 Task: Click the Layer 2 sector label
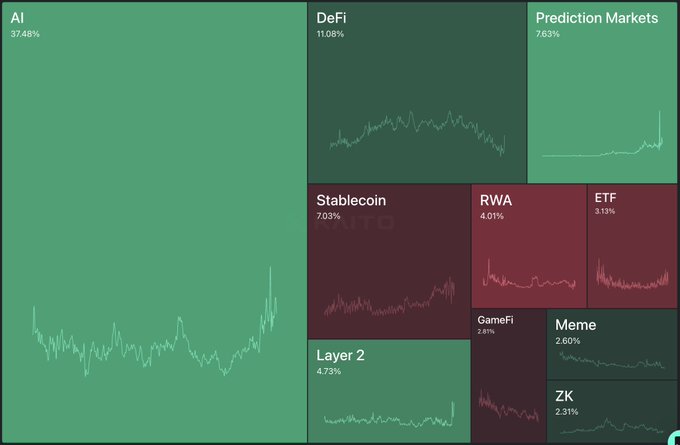point(342,355)
